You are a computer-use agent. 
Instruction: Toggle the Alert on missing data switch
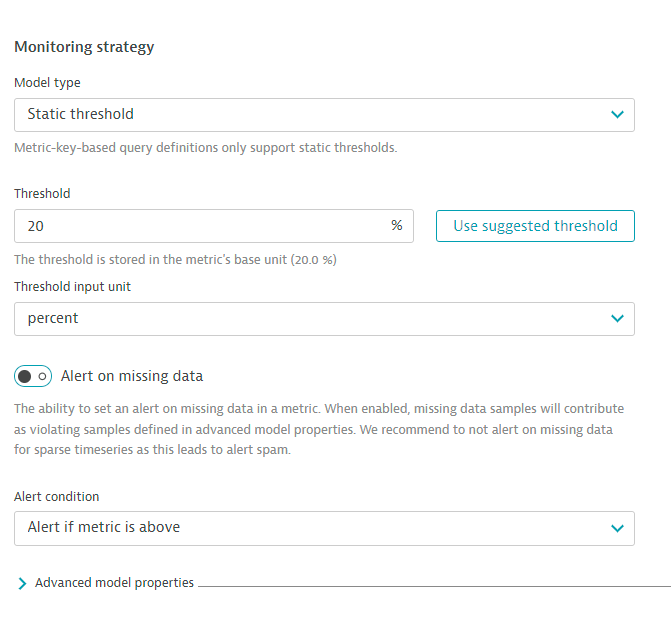[33, 376]
